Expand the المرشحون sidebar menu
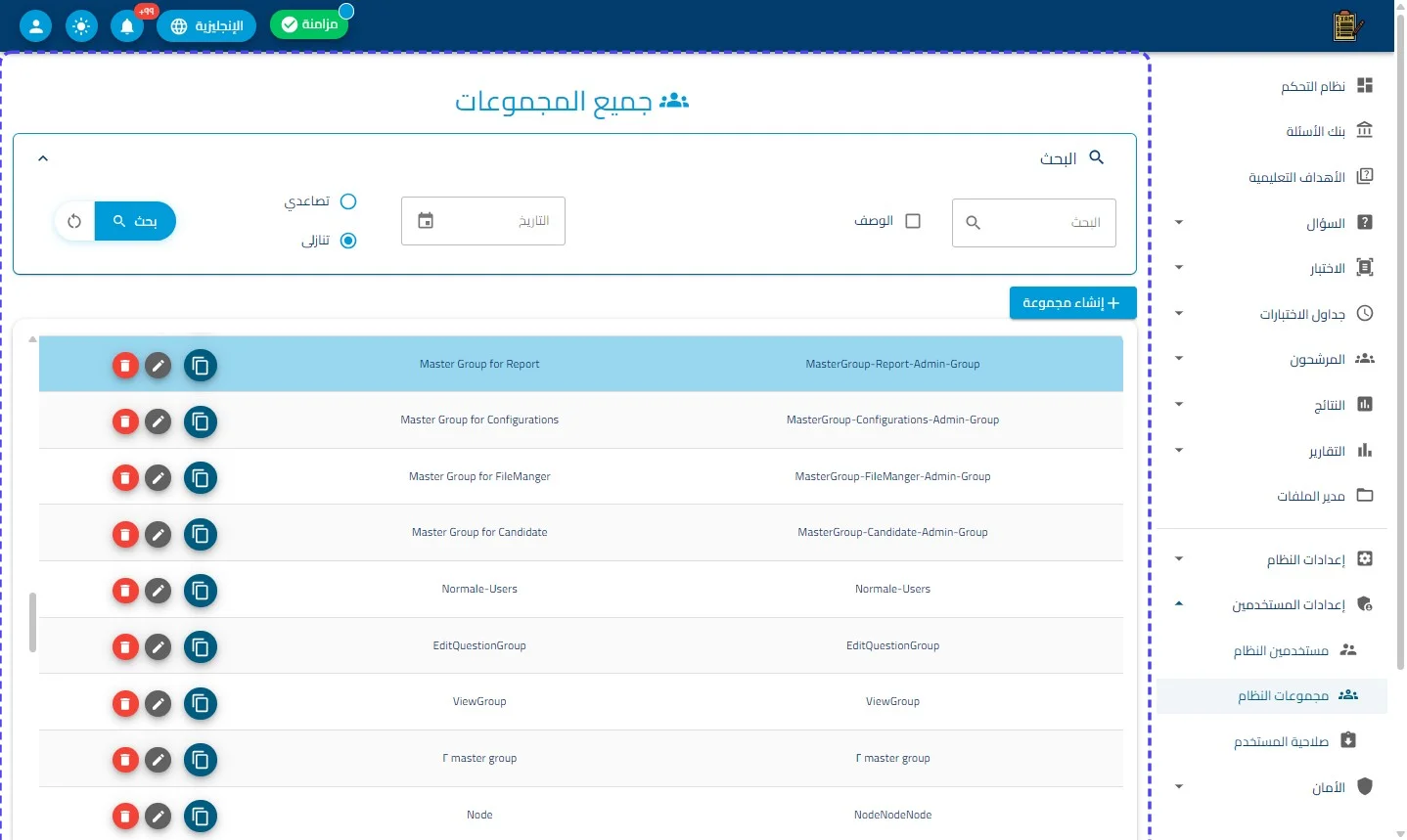 point(1179,359)
